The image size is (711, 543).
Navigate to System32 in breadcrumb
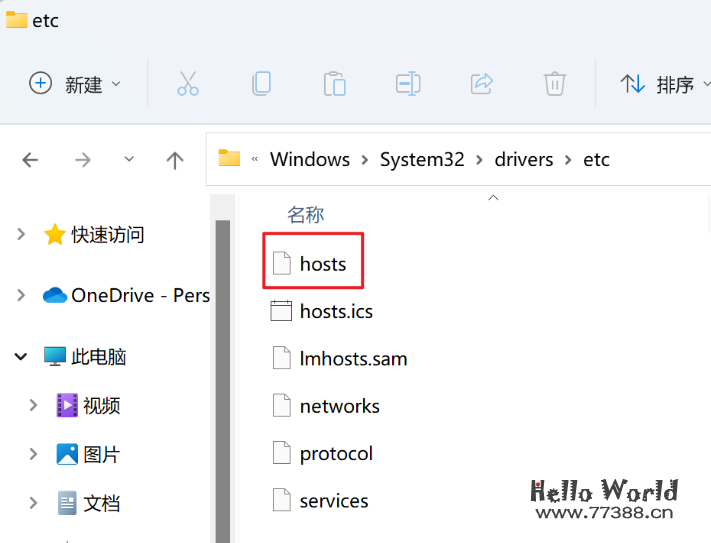(x=422, y=160)
